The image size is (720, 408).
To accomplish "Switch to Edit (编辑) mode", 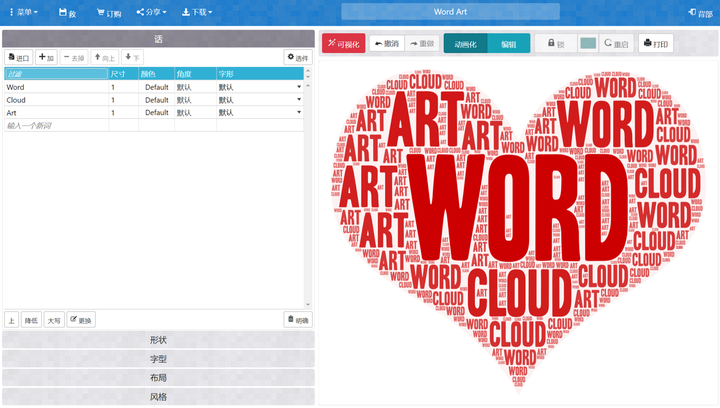I will point(508,44).
